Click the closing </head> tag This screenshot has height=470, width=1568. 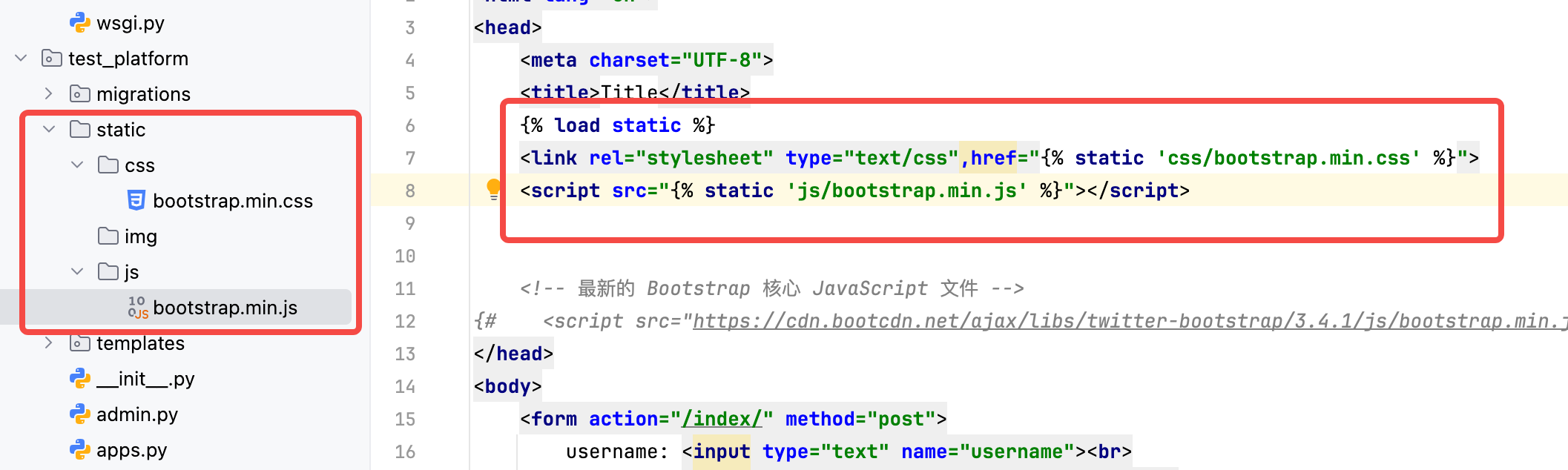click(x=514, y=354)
